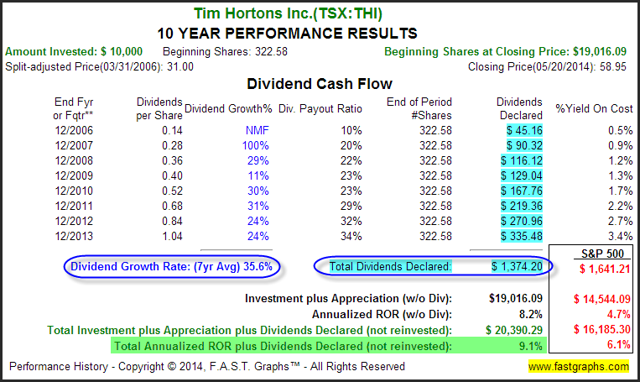The width and height of the screenshot is (640, 382).
Task: Select the Performance History copyright text
Action: 207,366
